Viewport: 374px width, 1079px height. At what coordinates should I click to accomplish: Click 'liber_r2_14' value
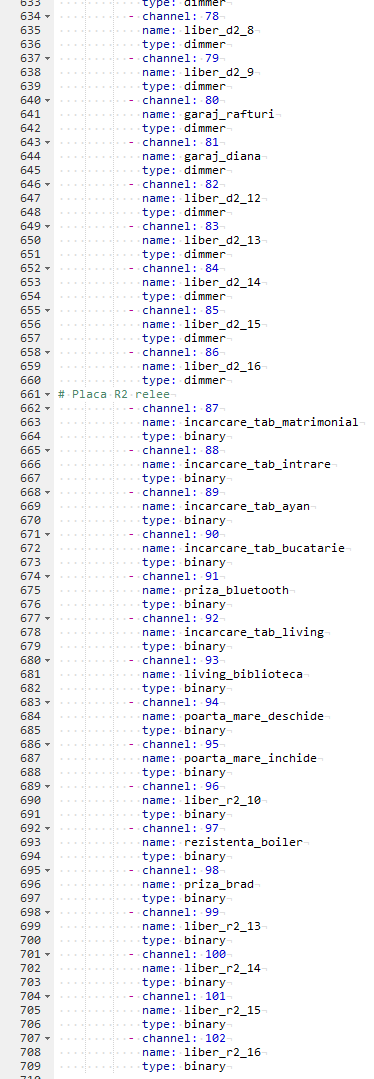point(222,968)
